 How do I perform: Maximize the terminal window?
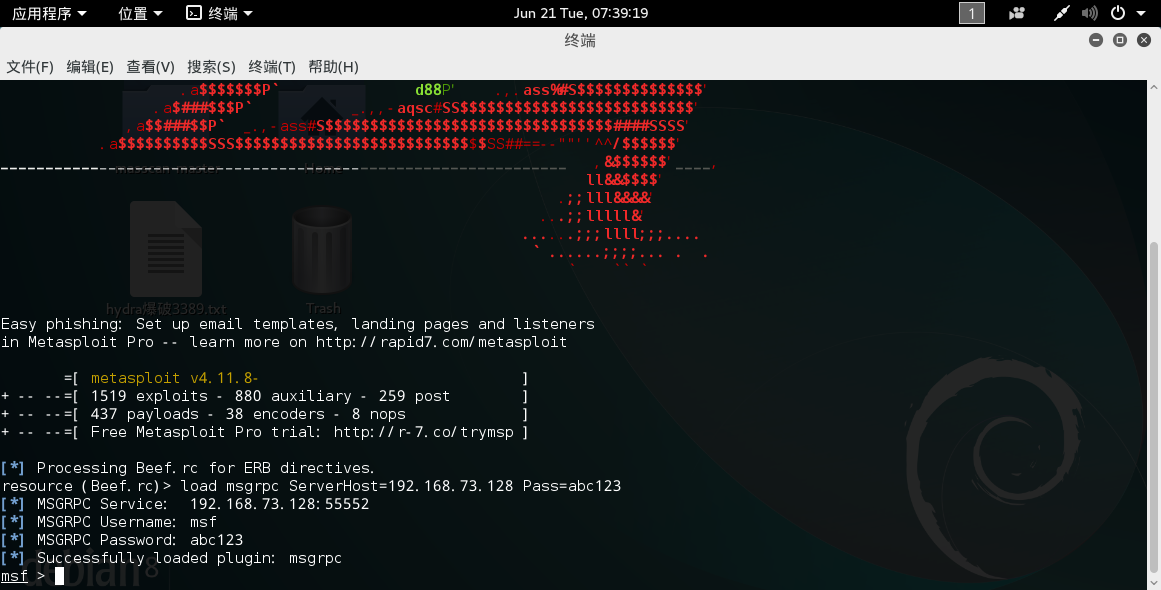tap(1120, 40)
